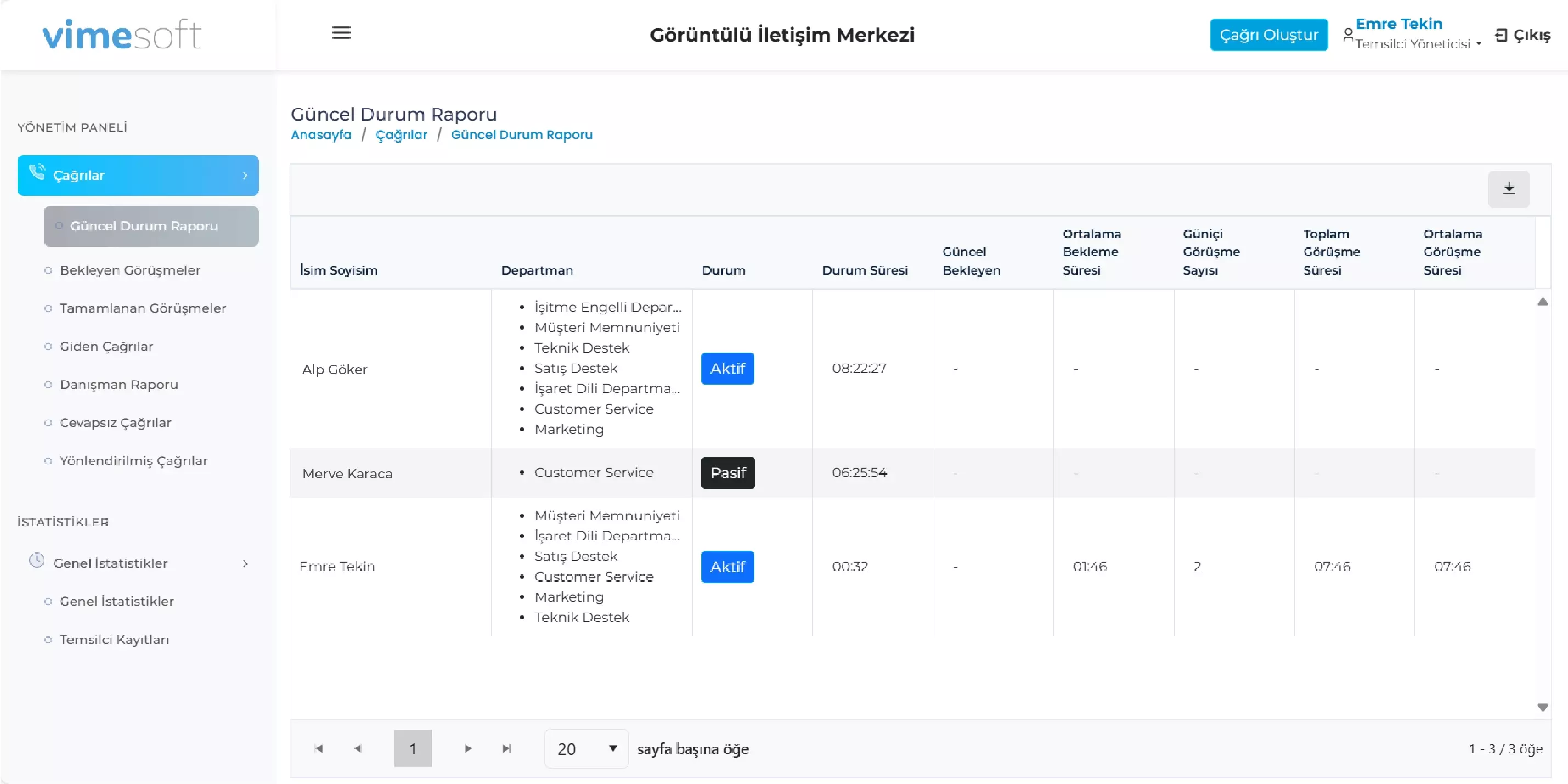Go to last page arrow
Viewport: 1568px width, 784px height.
pos(506,748)
